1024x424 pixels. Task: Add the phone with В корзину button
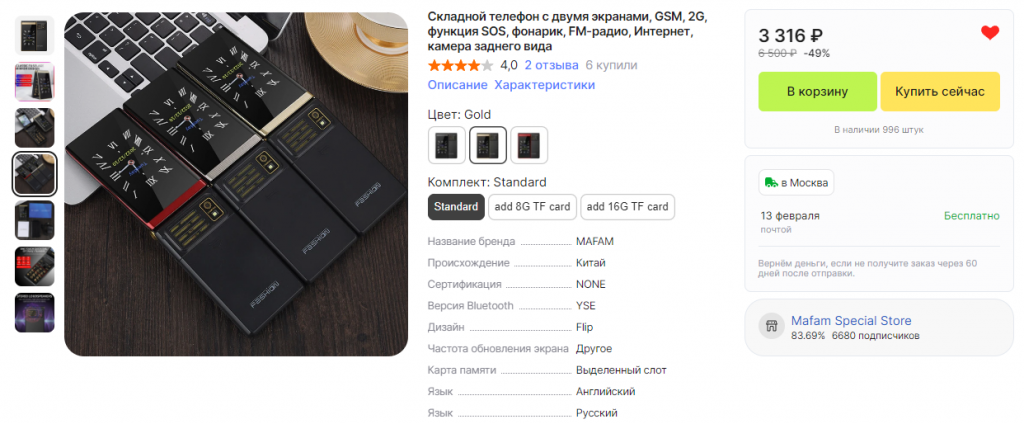[817, 91]
